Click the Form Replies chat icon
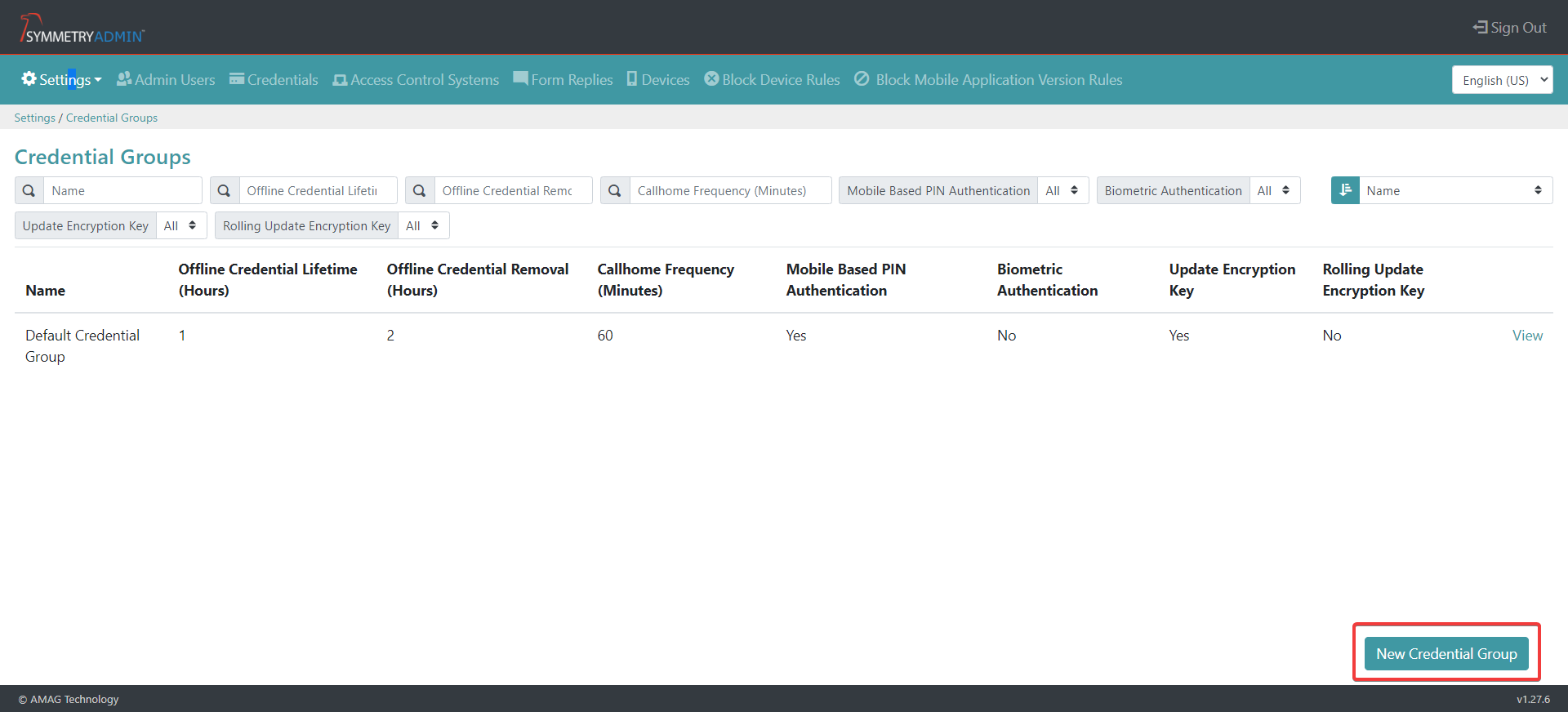1568x712 pixels. 520,78
